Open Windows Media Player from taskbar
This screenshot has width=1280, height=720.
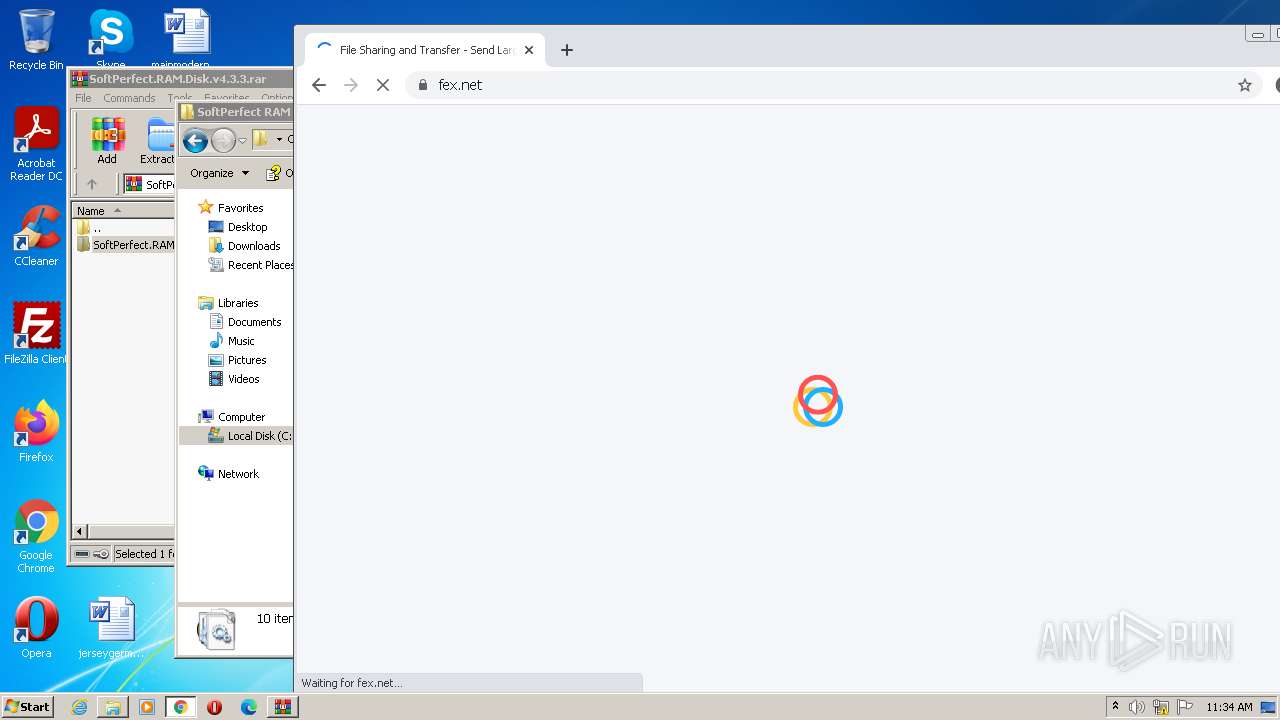(147, 707)
